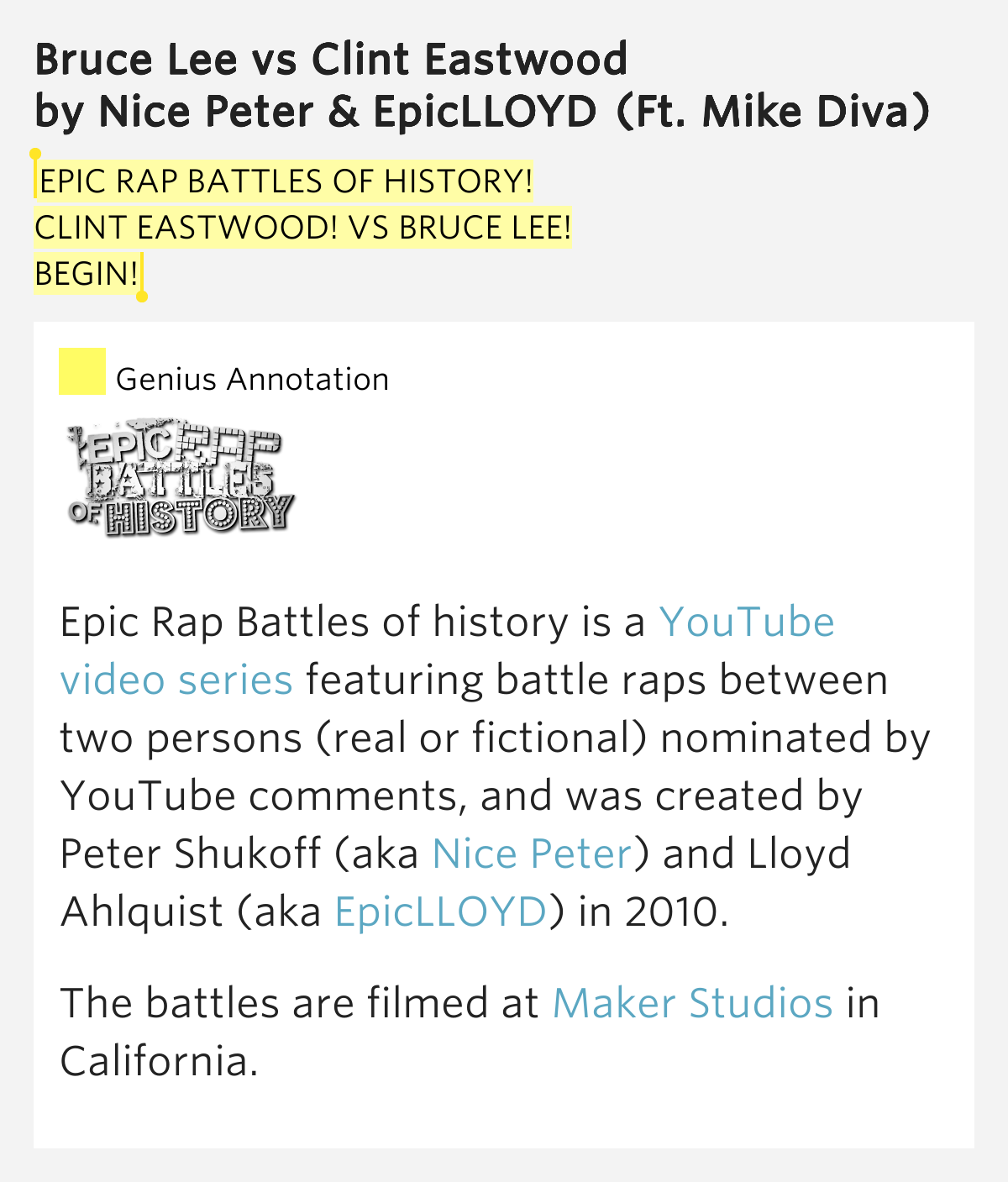The image size is (1008, 1182).
Task: Click the word California in the annotation
Action: [159, 1061]
